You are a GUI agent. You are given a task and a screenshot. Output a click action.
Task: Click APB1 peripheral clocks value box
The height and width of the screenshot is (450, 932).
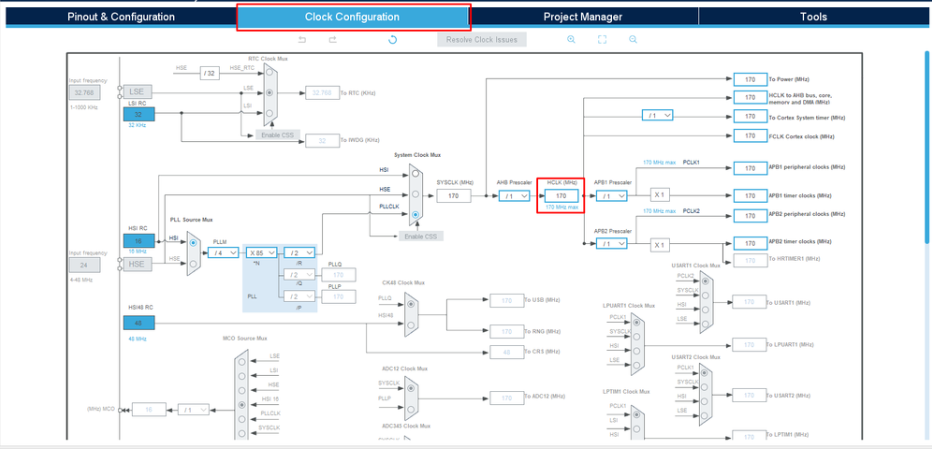(750, 168)
